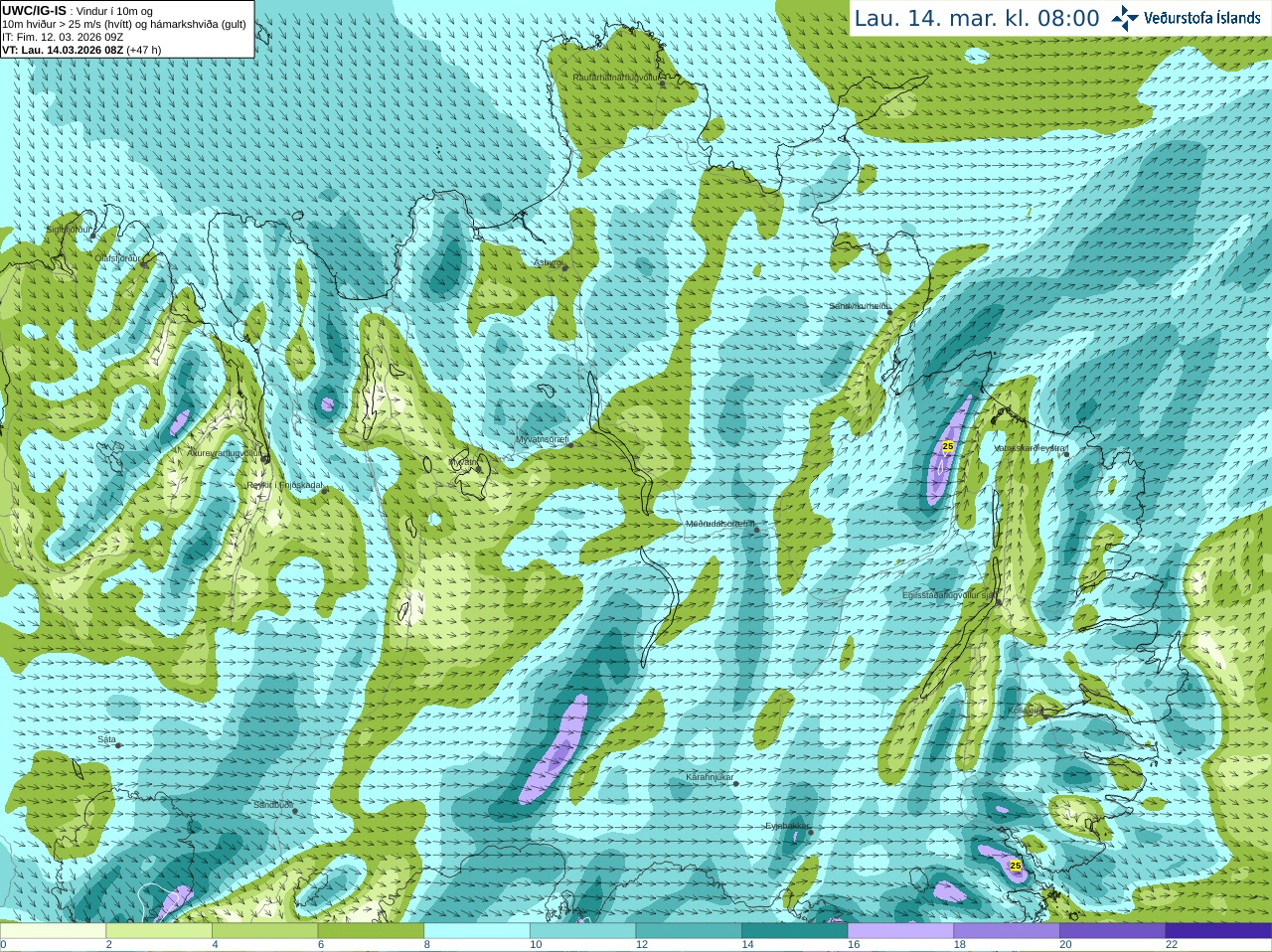
Task: Click the 'IT: Fim. 12. 03. 2026 09Z' line
Action: 63,37
